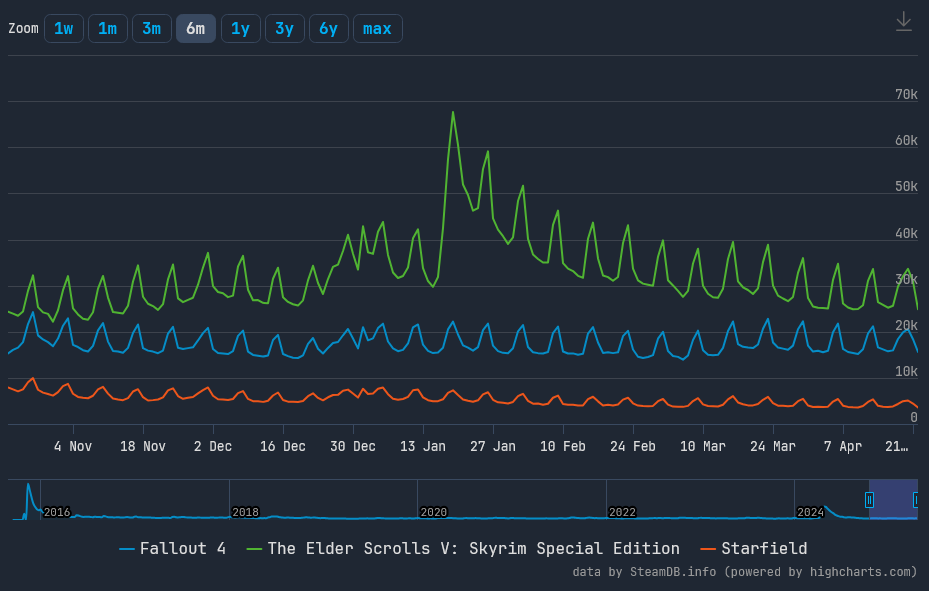The image size is (929, 591).
Task: Click the 24 Mar x-axis label
Action: pyautogui.click(x=773, y=447)
